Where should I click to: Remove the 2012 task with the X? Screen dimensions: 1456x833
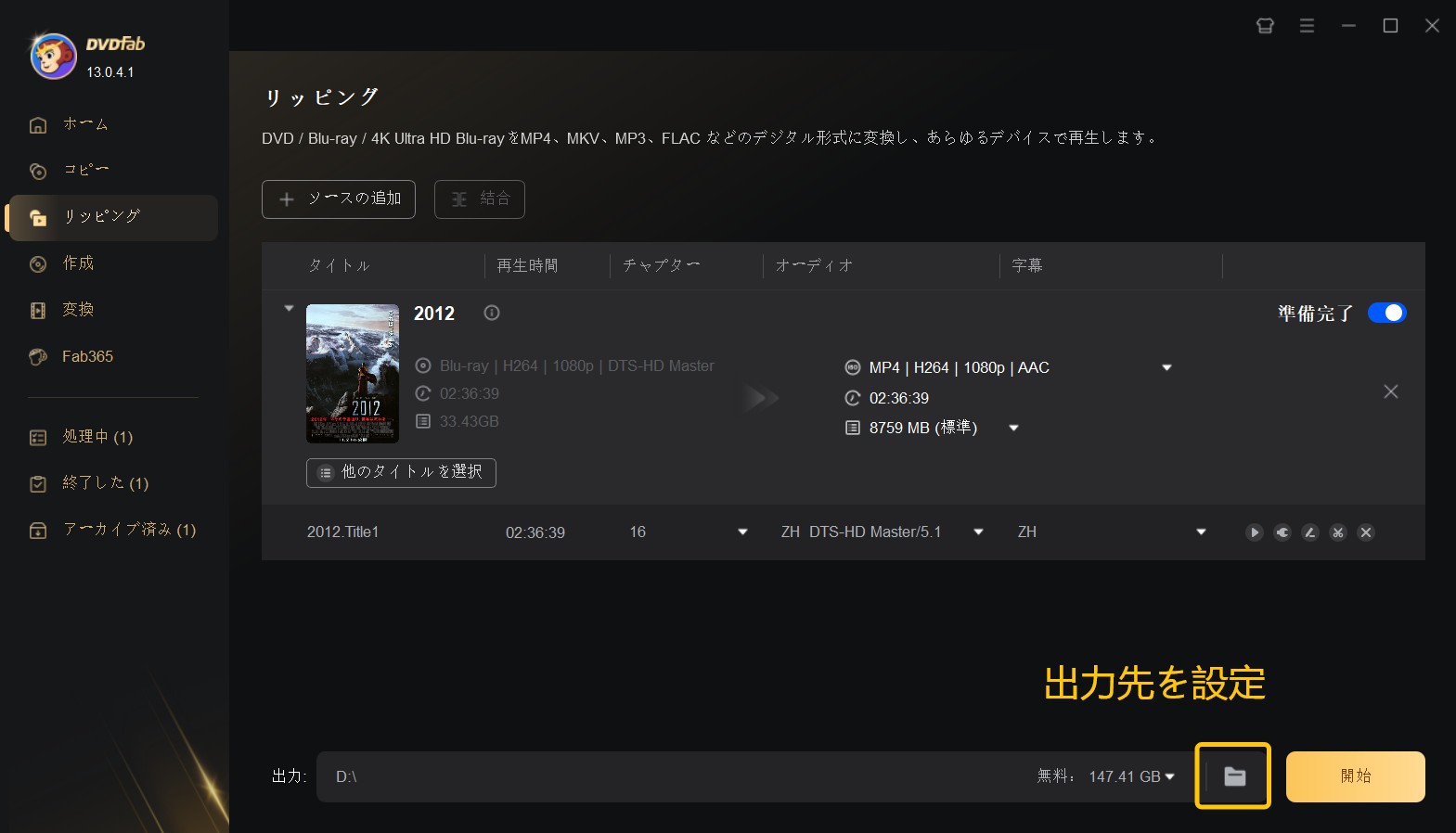tap(1391, 391)
